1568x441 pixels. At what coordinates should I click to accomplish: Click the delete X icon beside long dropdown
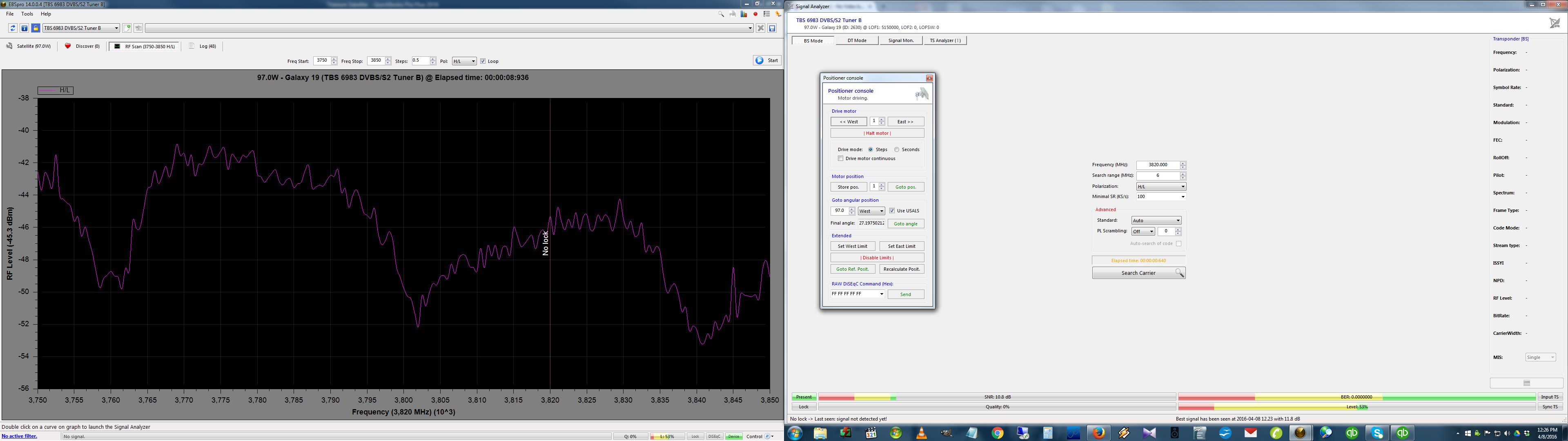[x=760, y=28]
